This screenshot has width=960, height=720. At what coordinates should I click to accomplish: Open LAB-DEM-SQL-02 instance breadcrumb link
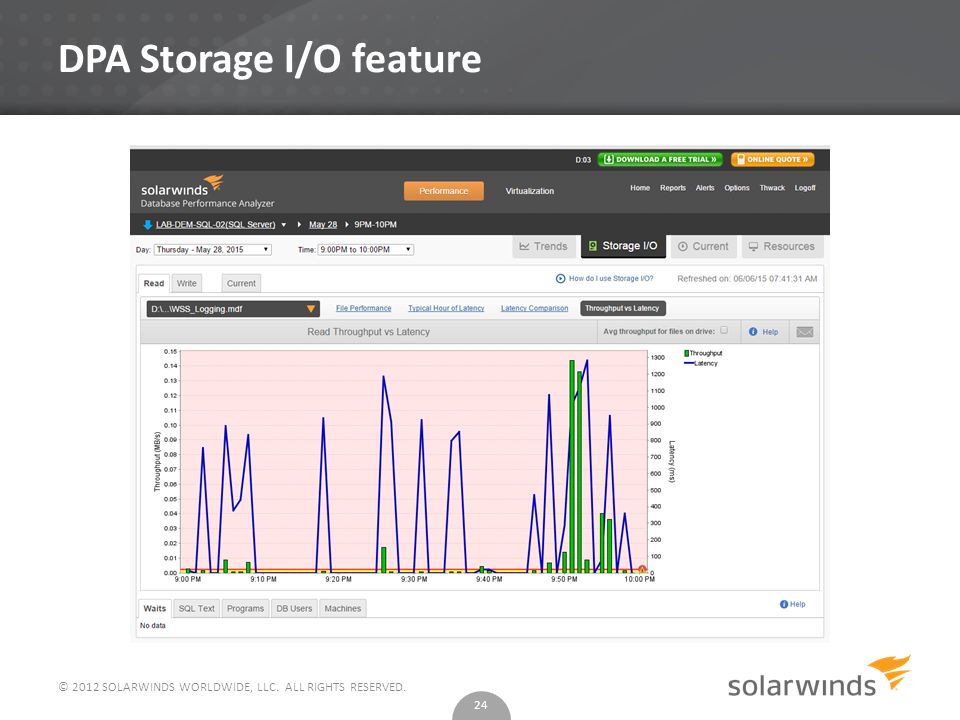click(x=216, y=225)
